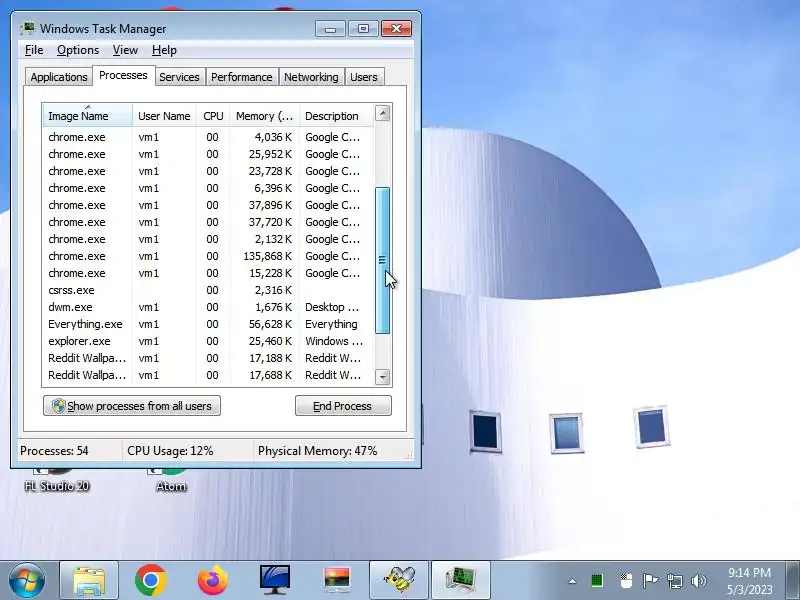Open the File menu
Viewport: 800px width, 600px height.
[34, 50]
